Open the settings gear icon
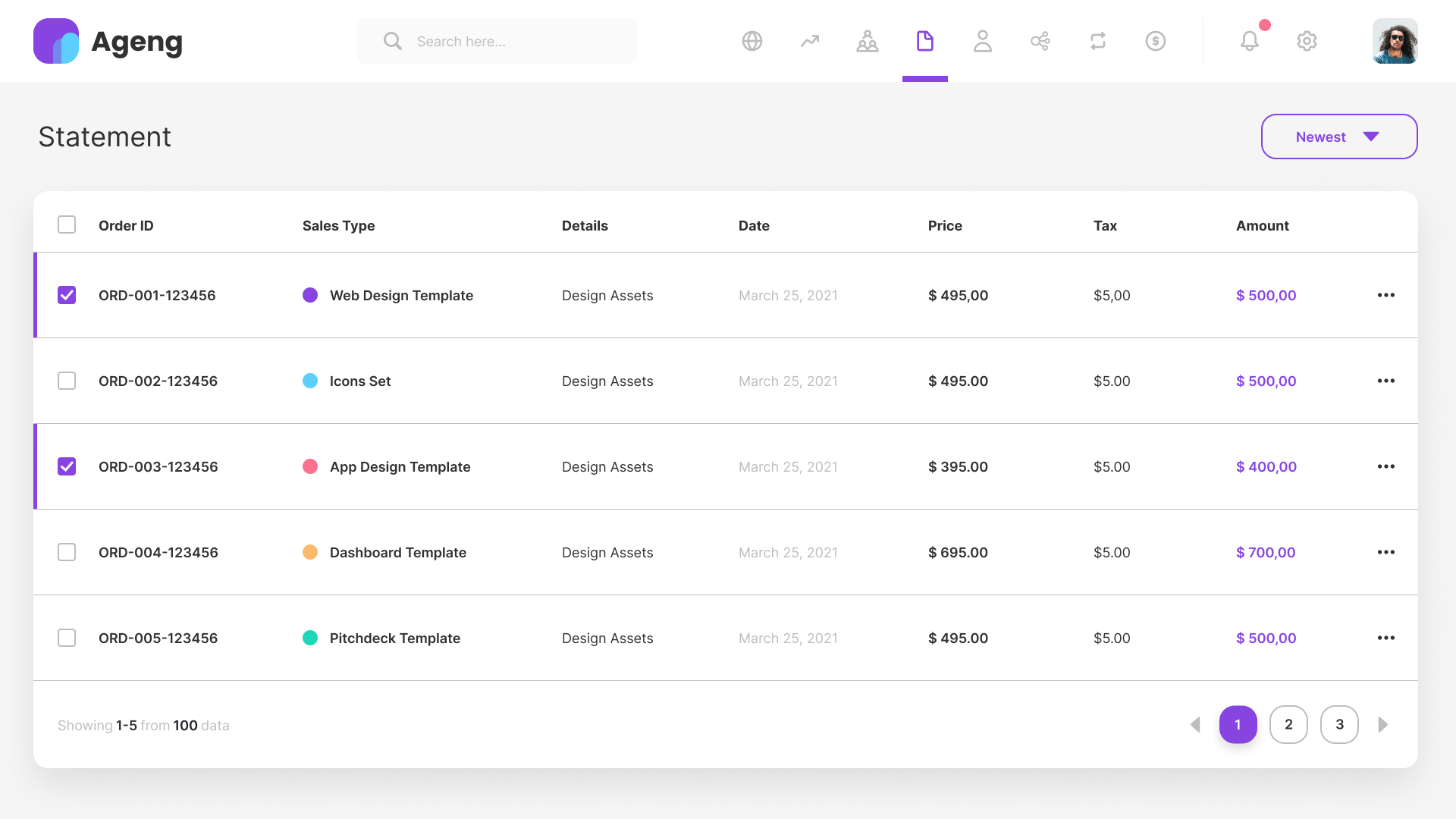This screenshot has width=1456, height=819. pyautogui.click(x=1307, y=41)
